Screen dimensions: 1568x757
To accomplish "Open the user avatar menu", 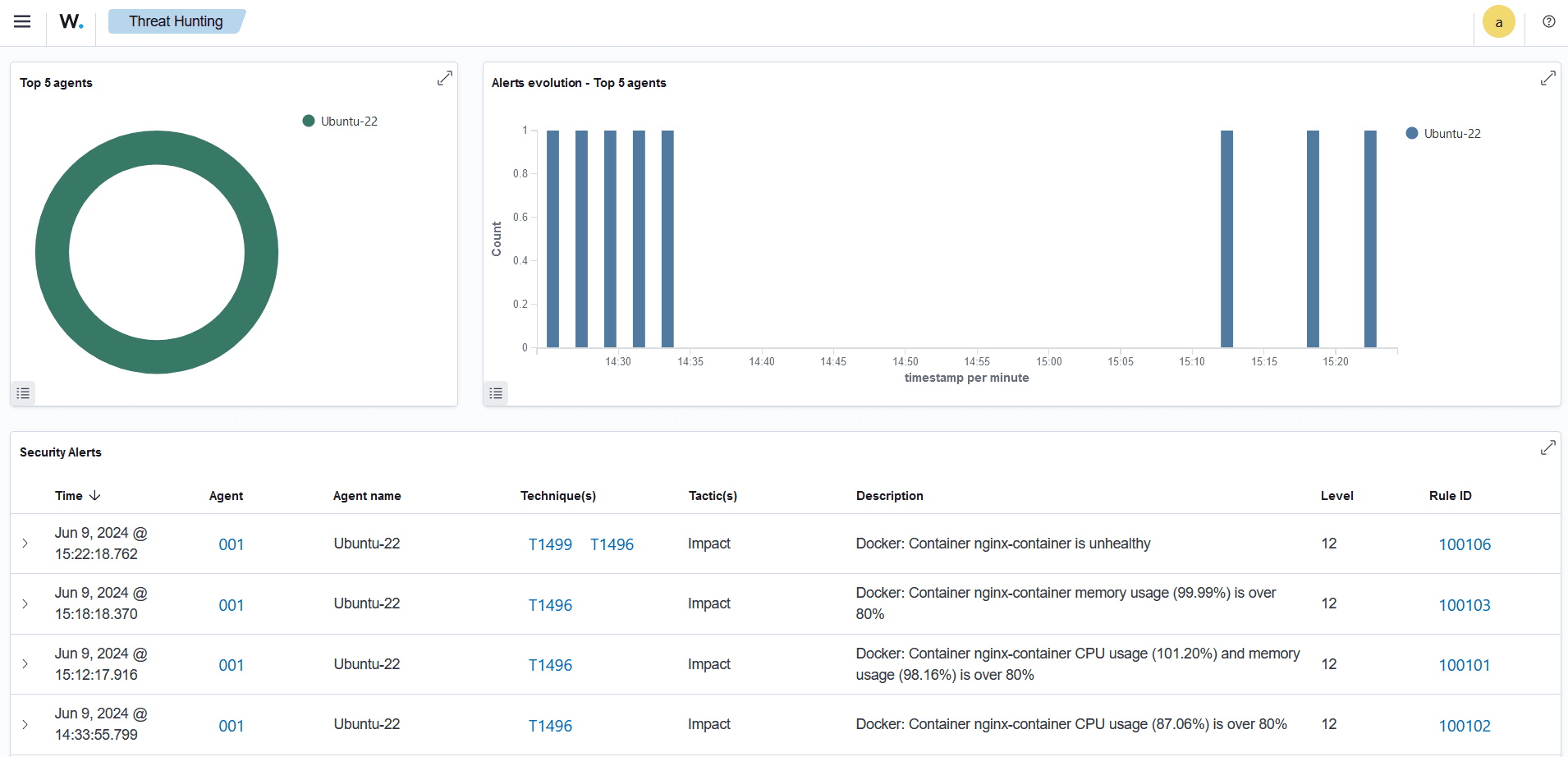I will coord(1498,22).
